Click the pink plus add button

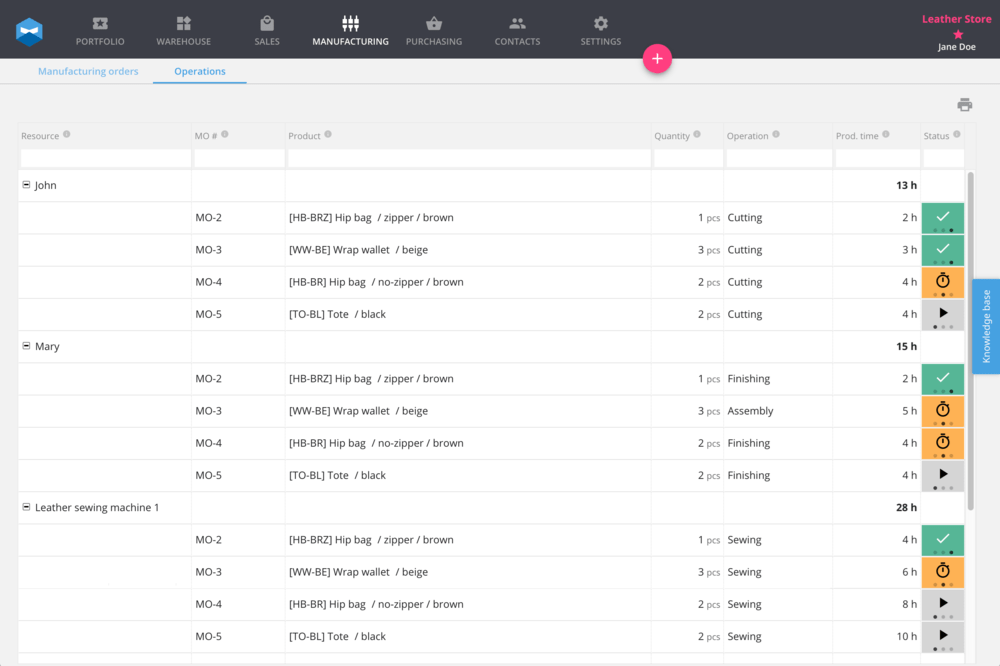point(657,59)
